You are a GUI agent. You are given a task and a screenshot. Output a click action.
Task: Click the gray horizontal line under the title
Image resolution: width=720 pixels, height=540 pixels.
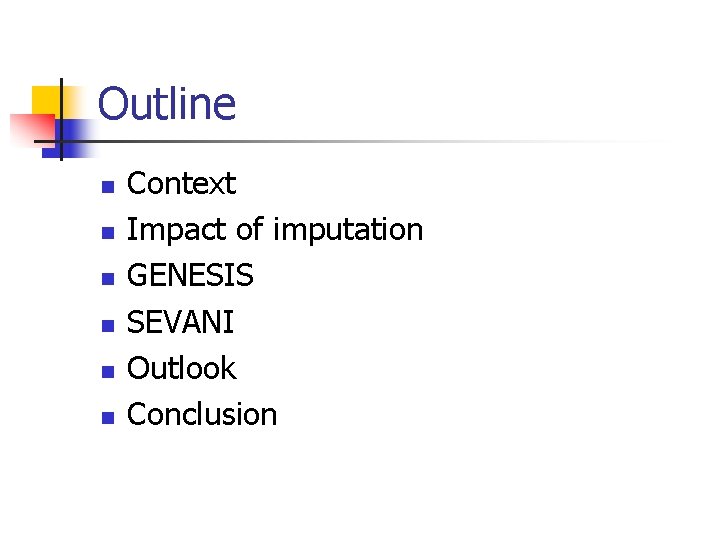(400, 142)
